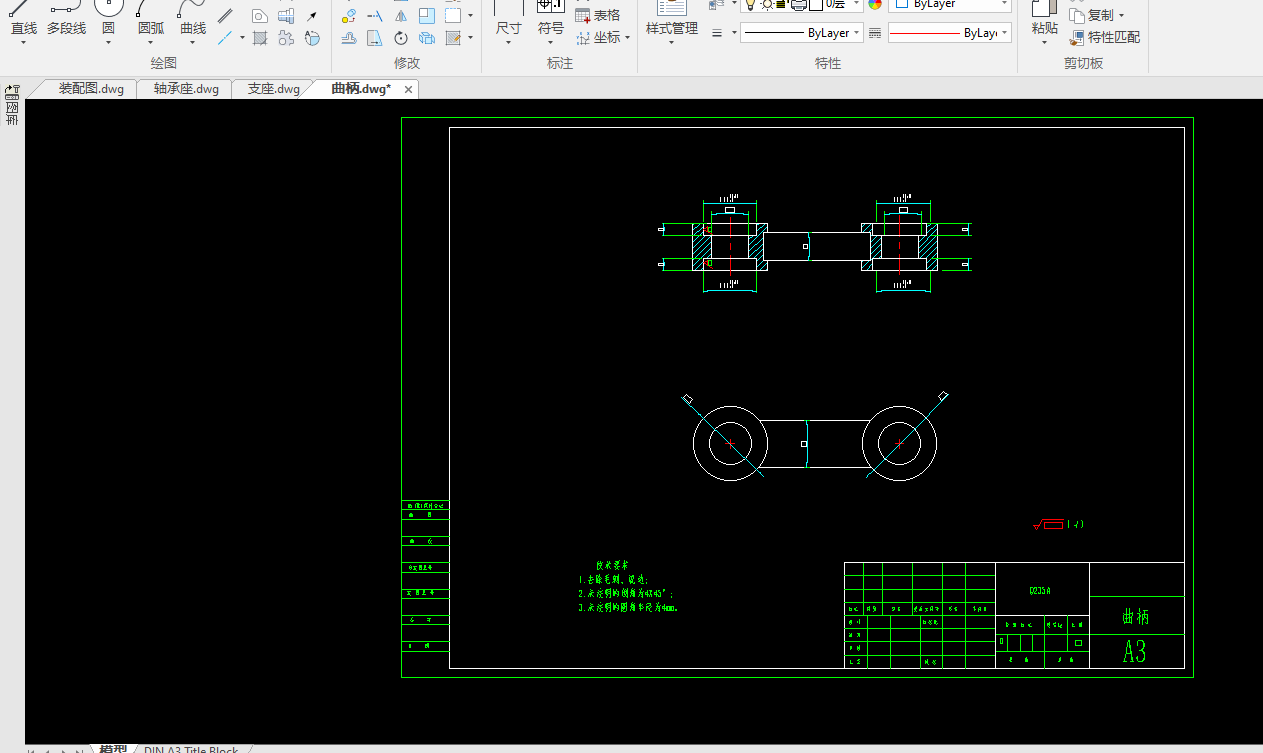Viewport: 1263px width, 753px height.
Task: Close the 曲柄.dwg tab
Action: pos(408,90)
